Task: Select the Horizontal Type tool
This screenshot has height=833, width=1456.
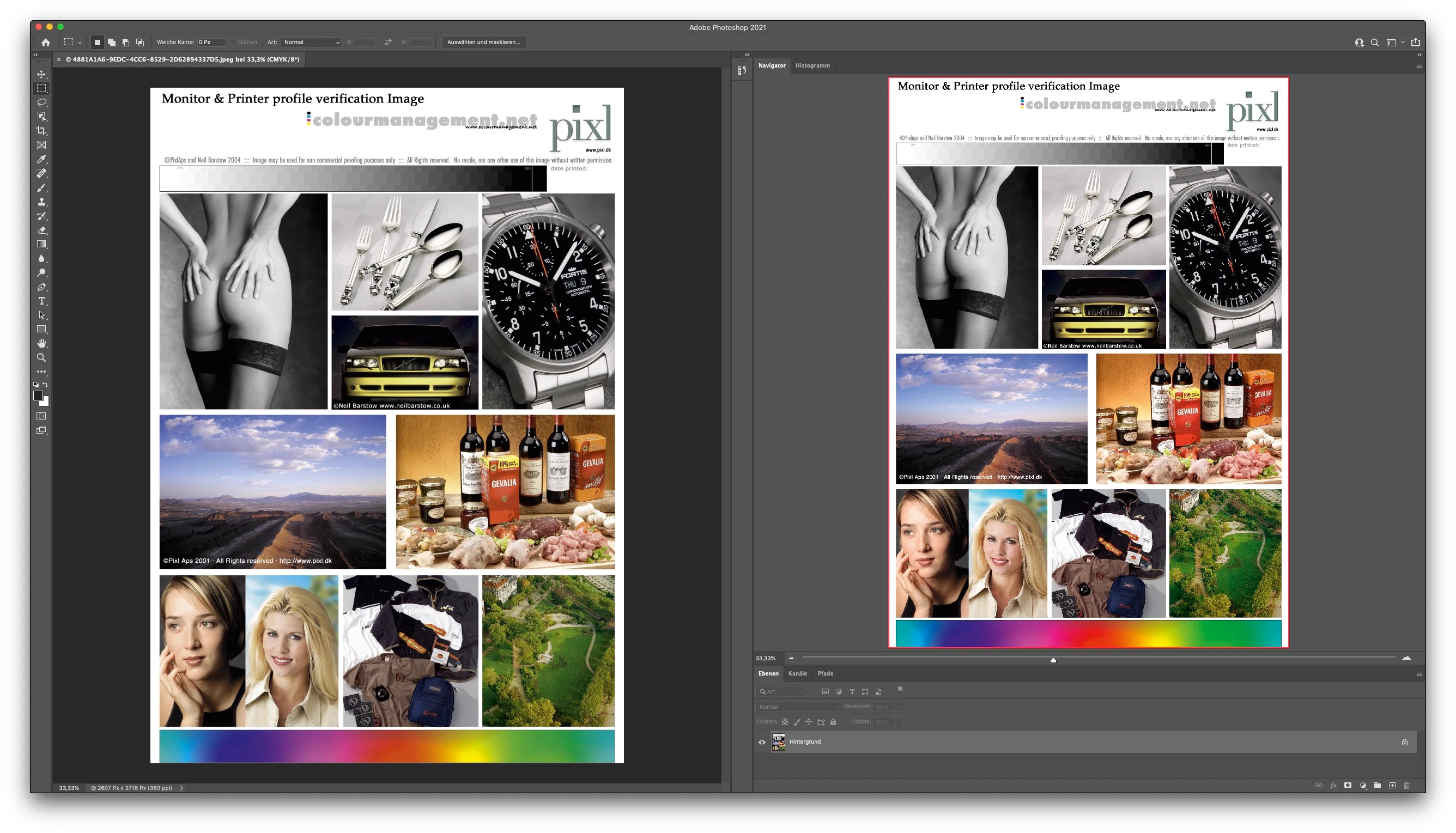Action: tap(41, 301)
